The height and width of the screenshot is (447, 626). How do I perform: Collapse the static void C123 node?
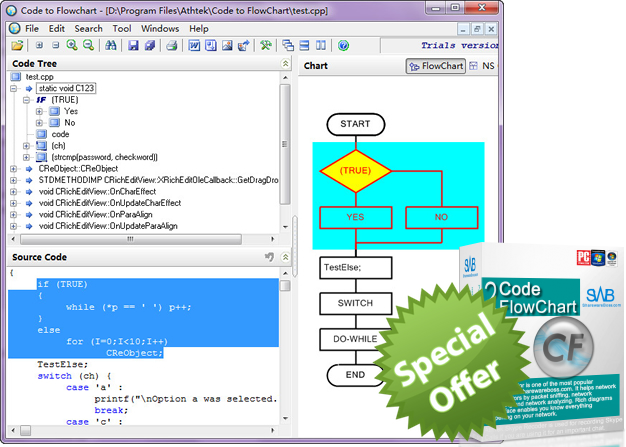(x=13, y=88)
